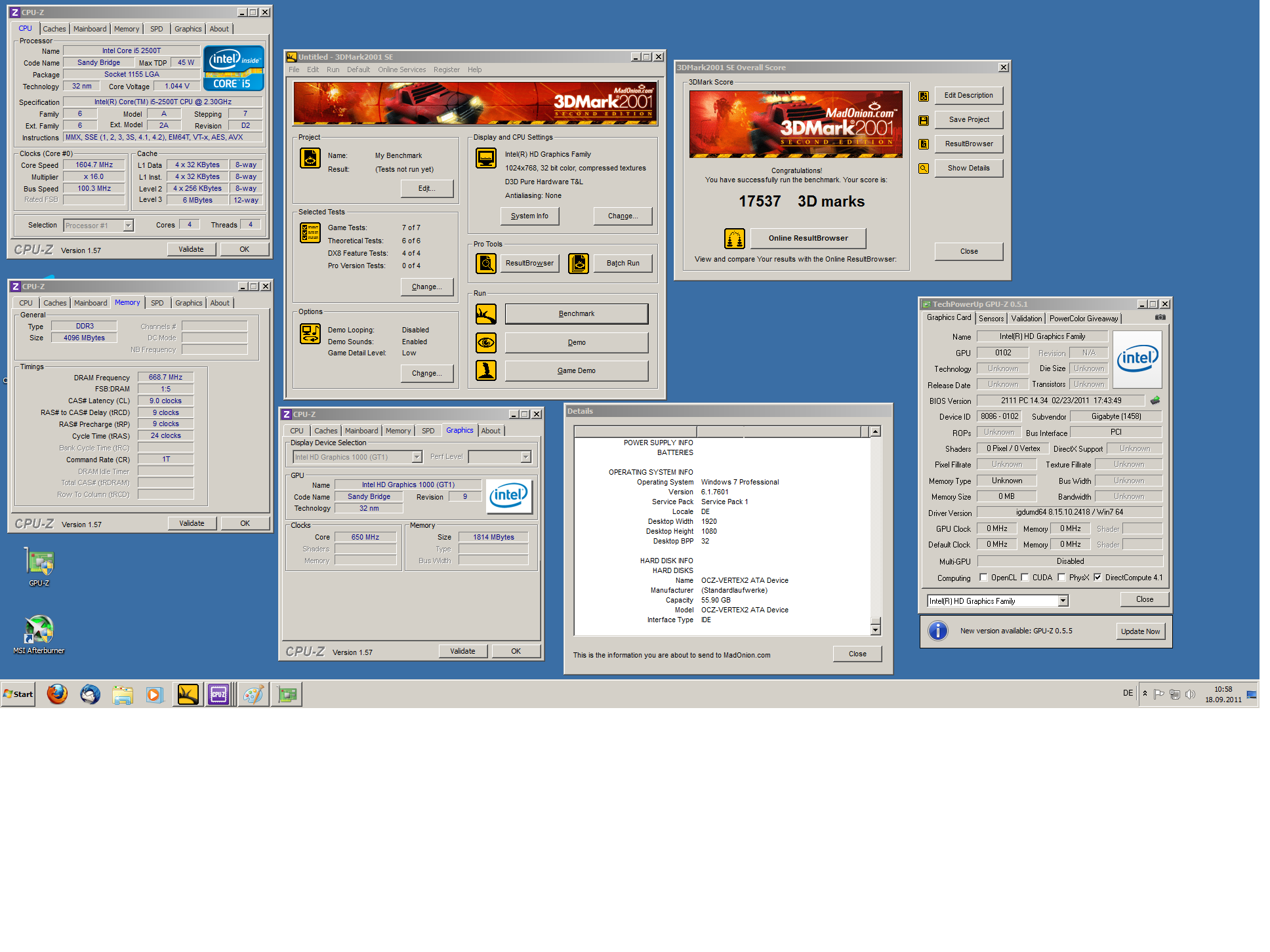
Task: Click the Options icon in 3DMark2001
Action: (310, 334)
